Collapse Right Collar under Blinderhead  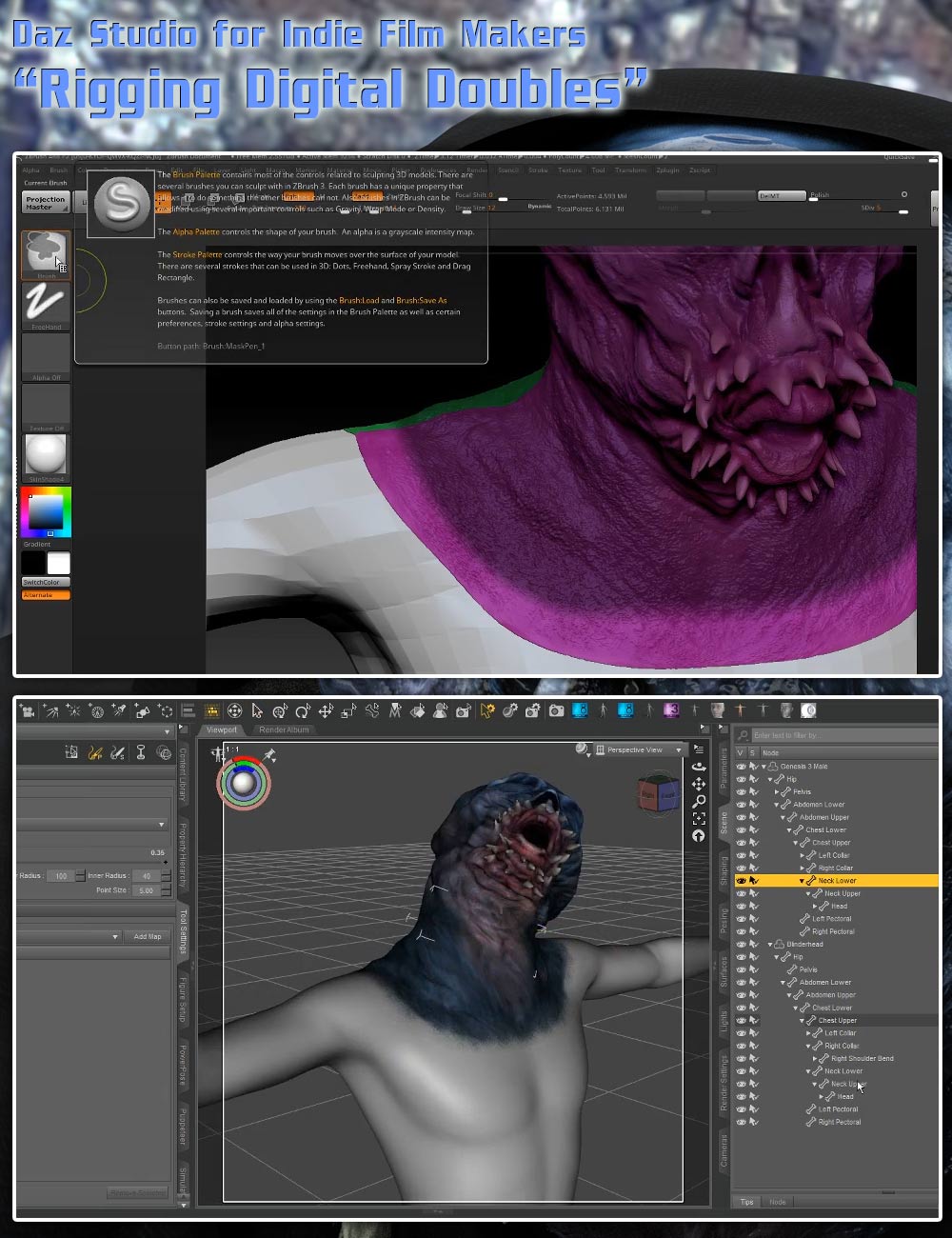click(808, 1046)
